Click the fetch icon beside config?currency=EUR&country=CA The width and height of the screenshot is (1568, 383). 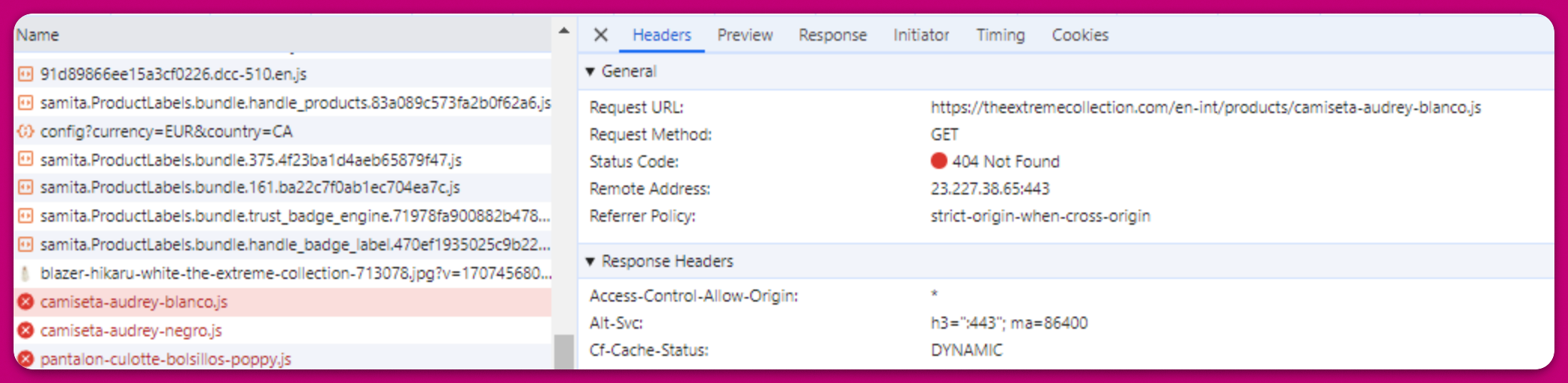coord(26,131)
